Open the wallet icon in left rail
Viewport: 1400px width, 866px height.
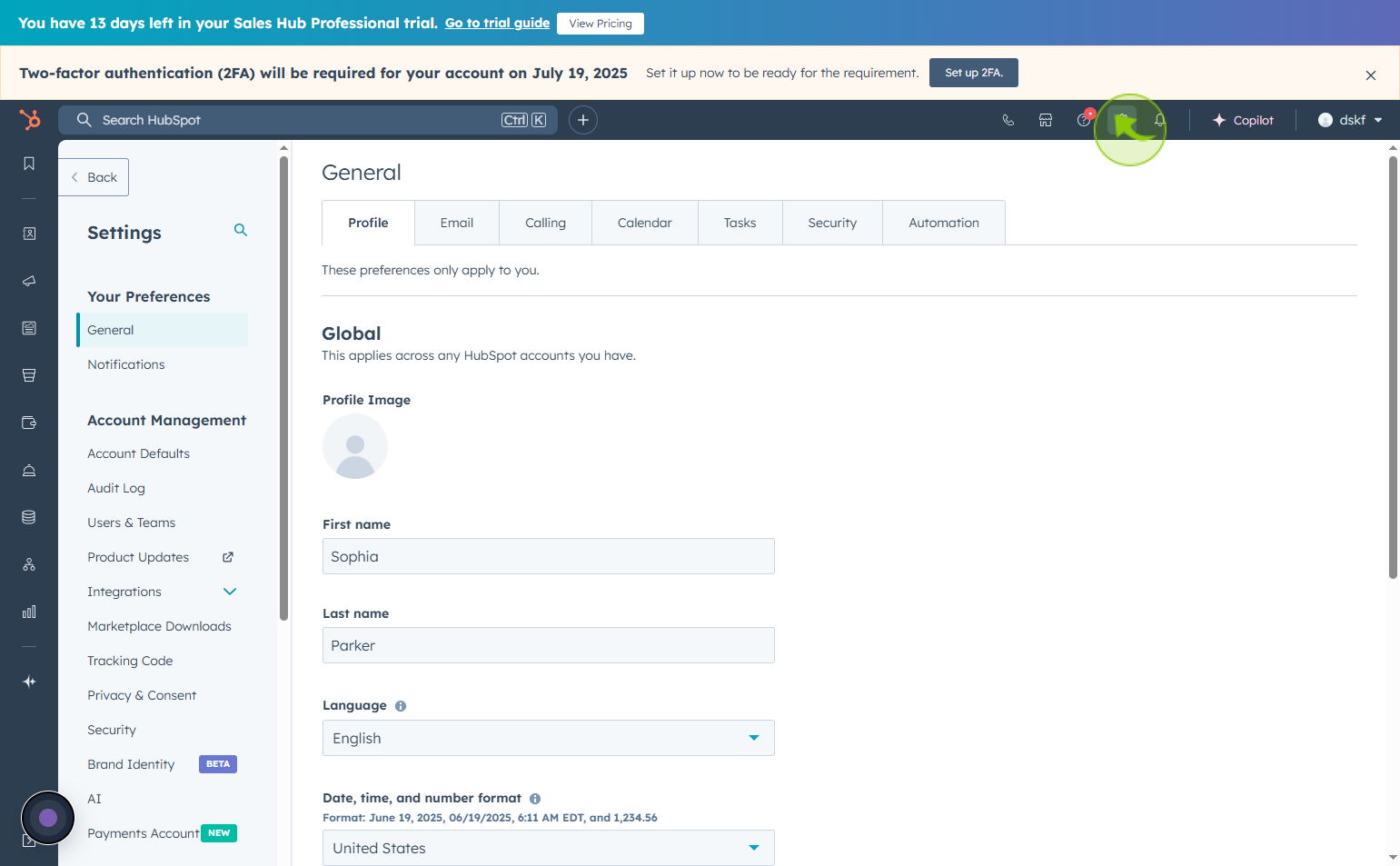point(29,423)
